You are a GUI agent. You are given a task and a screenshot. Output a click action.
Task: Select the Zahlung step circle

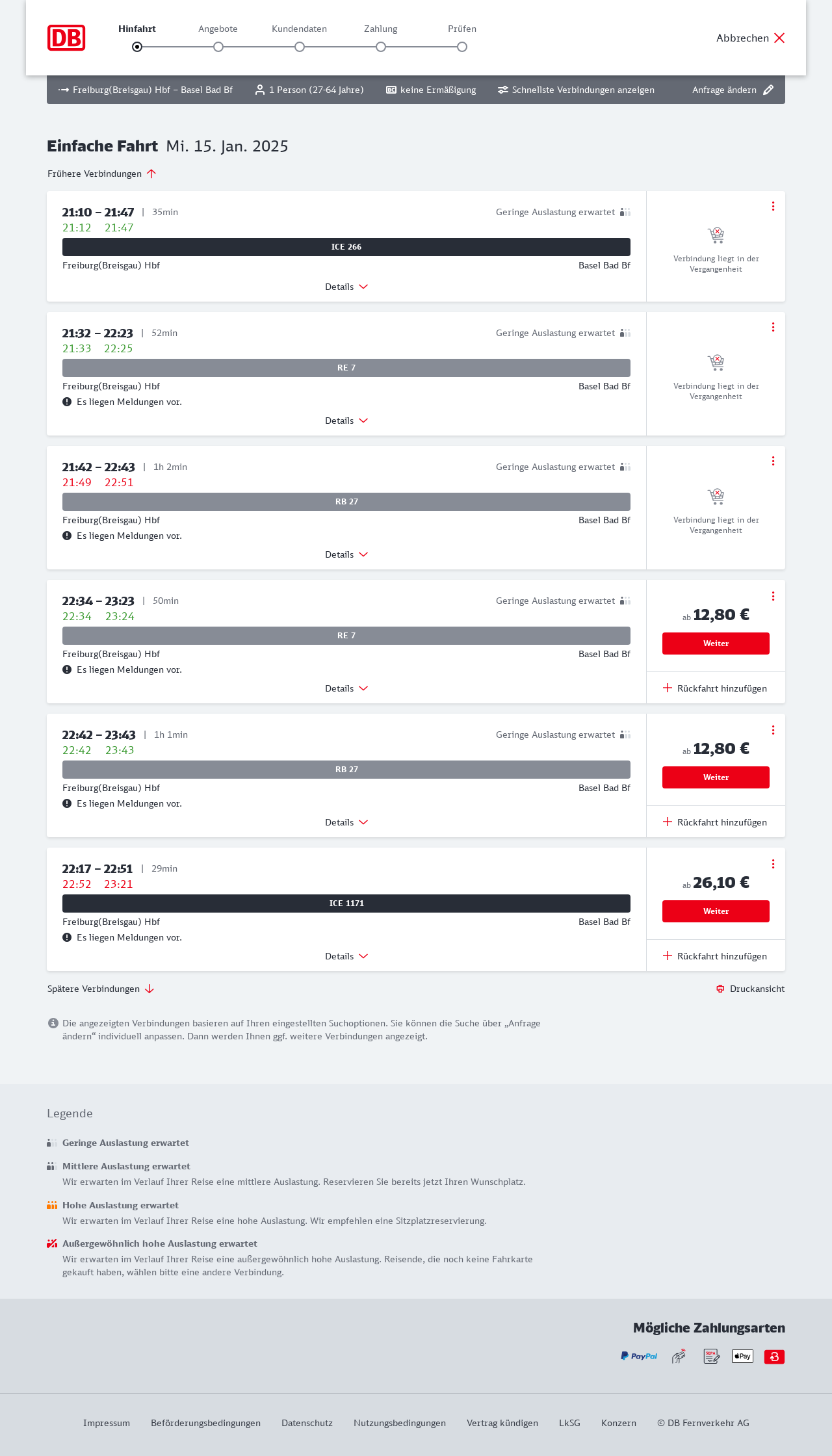(x=381, y=47)
